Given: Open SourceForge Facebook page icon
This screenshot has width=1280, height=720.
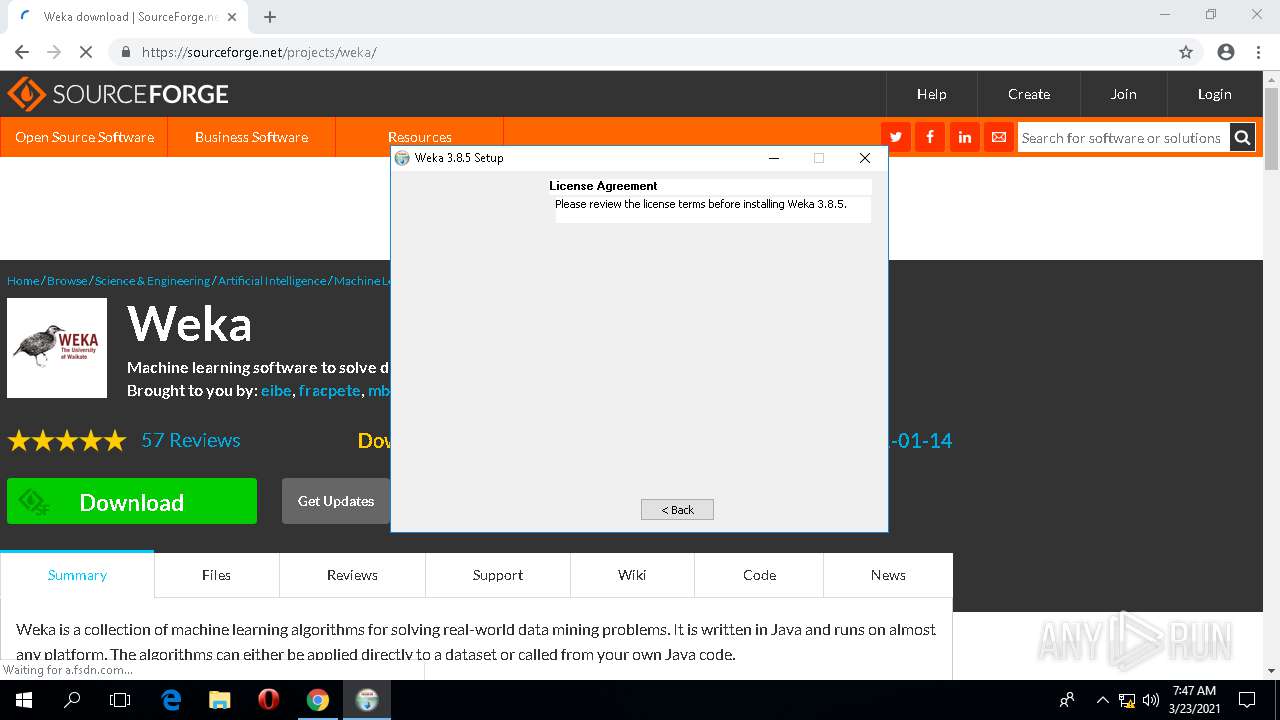Looking at the screenshot, I should point(930,137).
